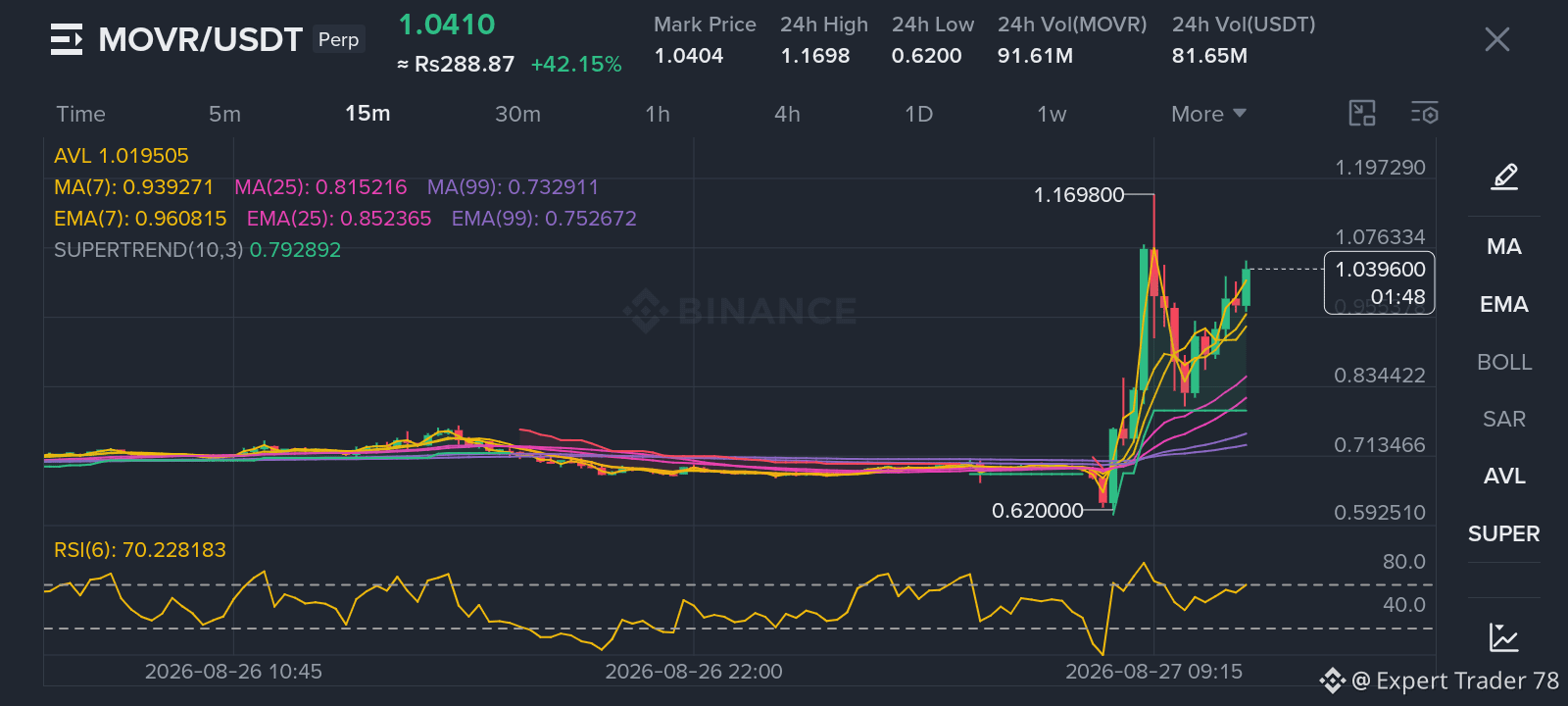Click the last price 1.0410

(x=447, y=25)
